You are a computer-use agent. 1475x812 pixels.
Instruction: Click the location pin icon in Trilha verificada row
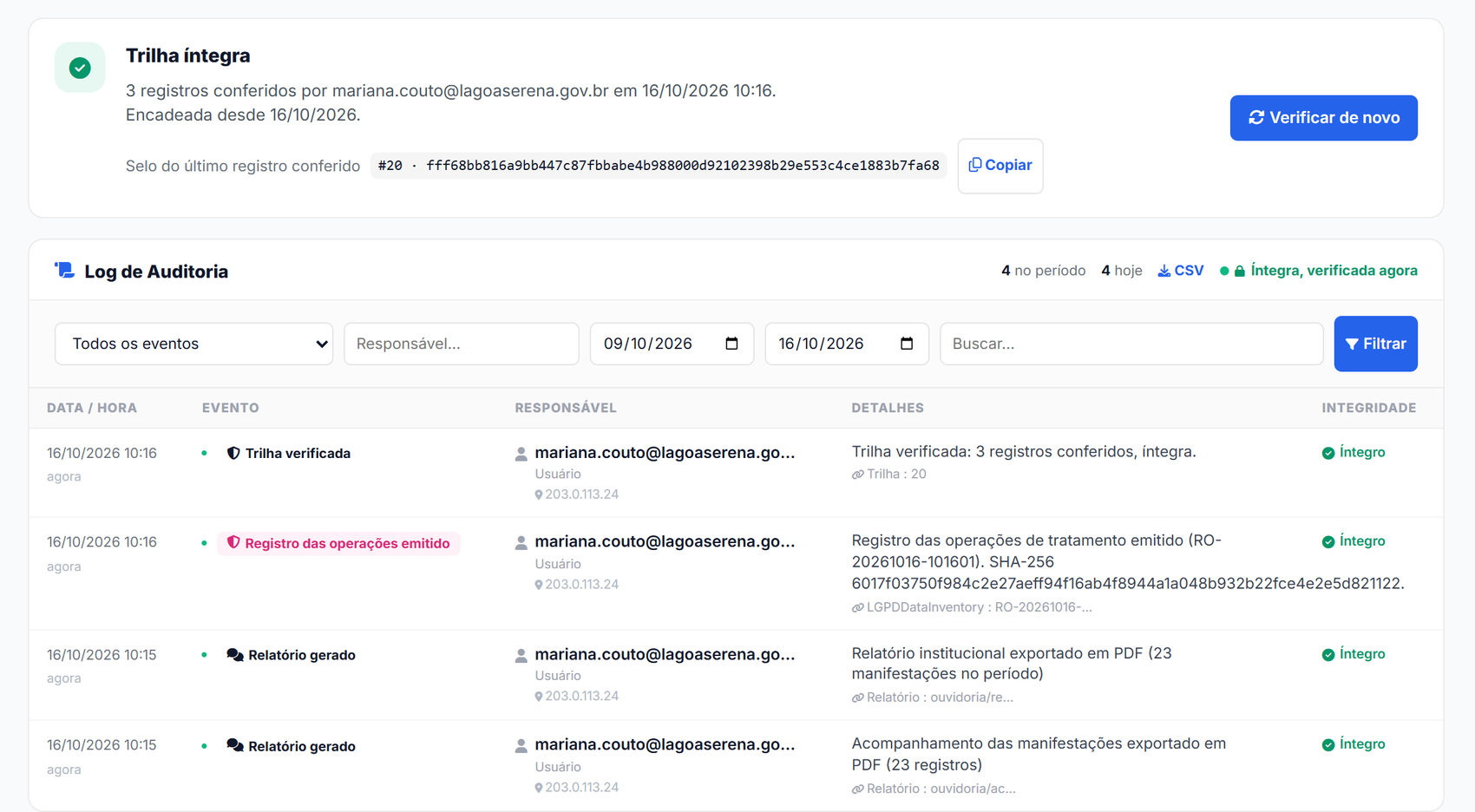pos(539,494)
